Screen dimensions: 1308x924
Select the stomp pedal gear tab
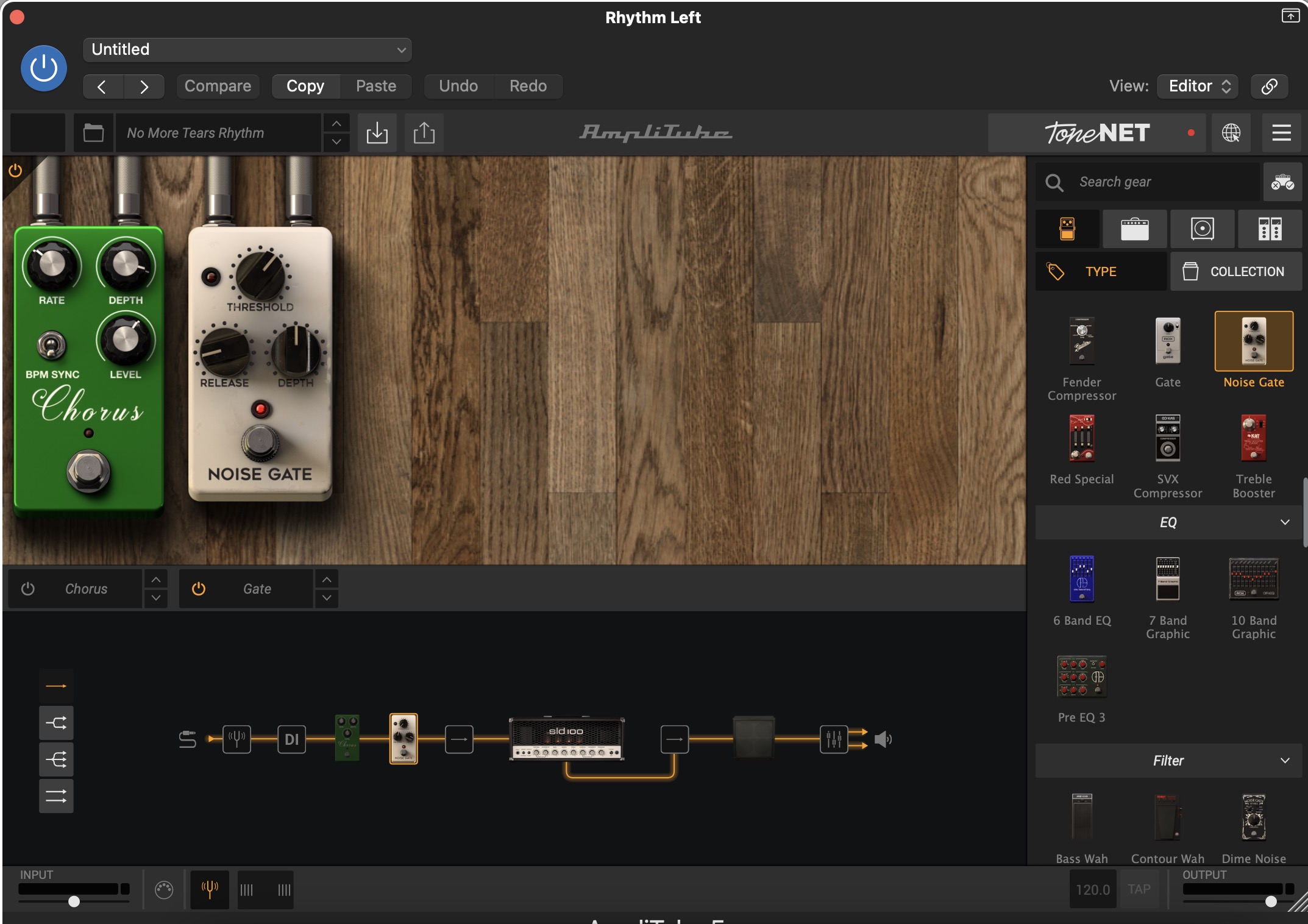coord(1067,229)
